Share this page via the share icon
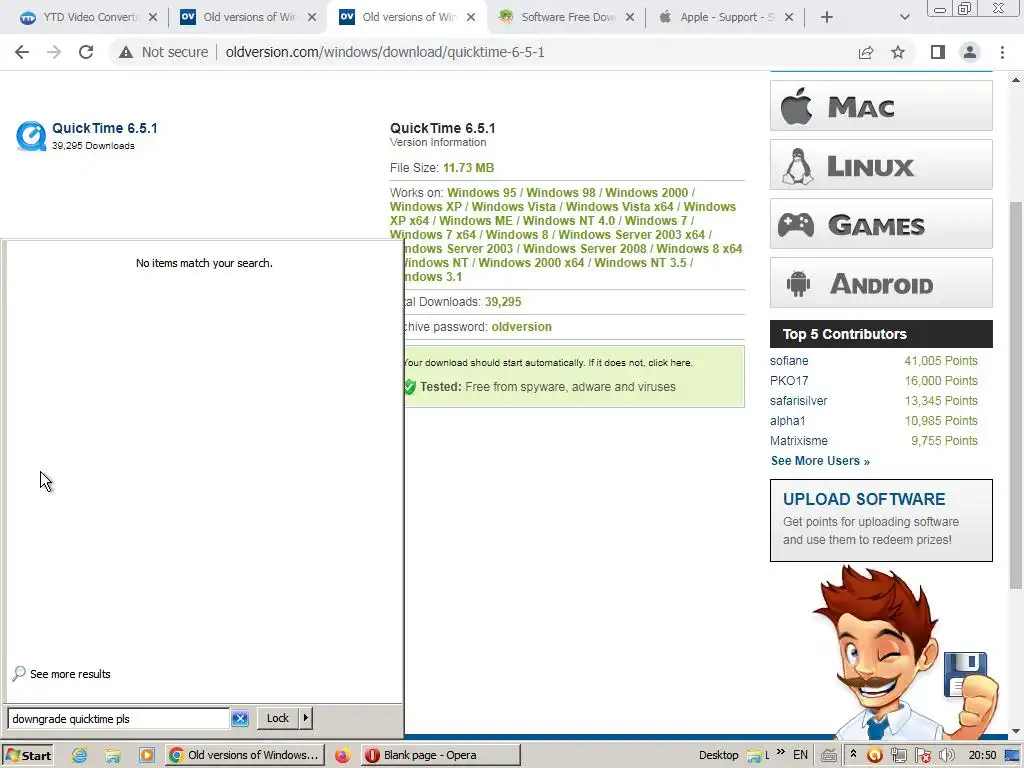This screenshot has width=1024, height=768. click(866, 52)
